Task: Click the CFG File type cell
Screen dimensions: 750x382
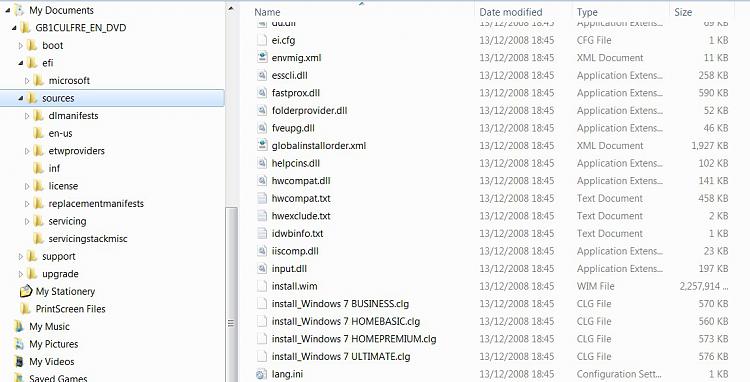Action: coord(594,40)
